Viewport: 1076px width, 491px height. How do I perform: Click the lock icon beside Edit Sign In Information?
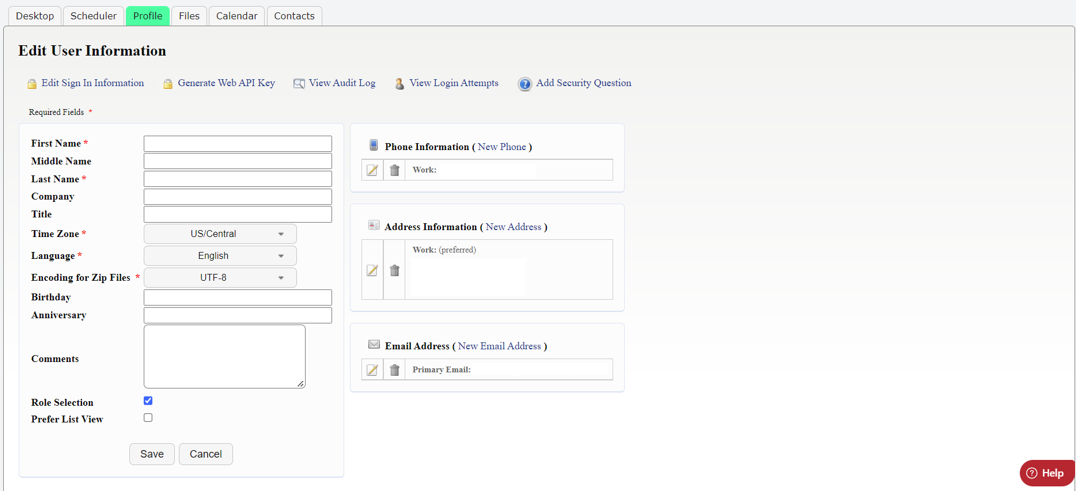(x=32, y=84)
